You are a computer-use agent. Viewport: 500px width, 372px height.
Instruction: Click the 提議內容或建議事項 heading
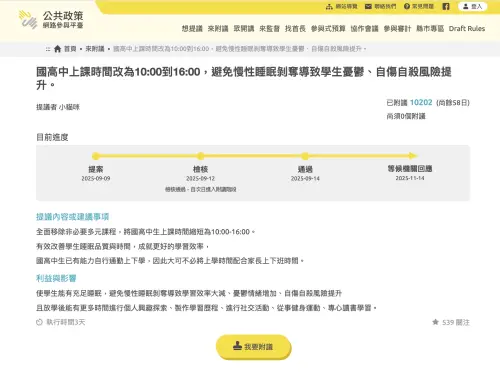72,217
